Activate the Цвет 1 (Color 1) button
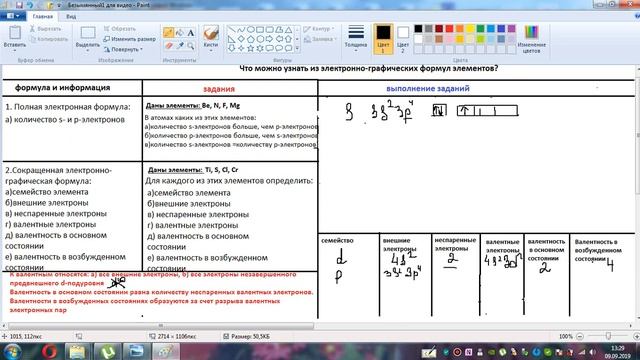Screen dimensions: 640x360 point(383,39)
